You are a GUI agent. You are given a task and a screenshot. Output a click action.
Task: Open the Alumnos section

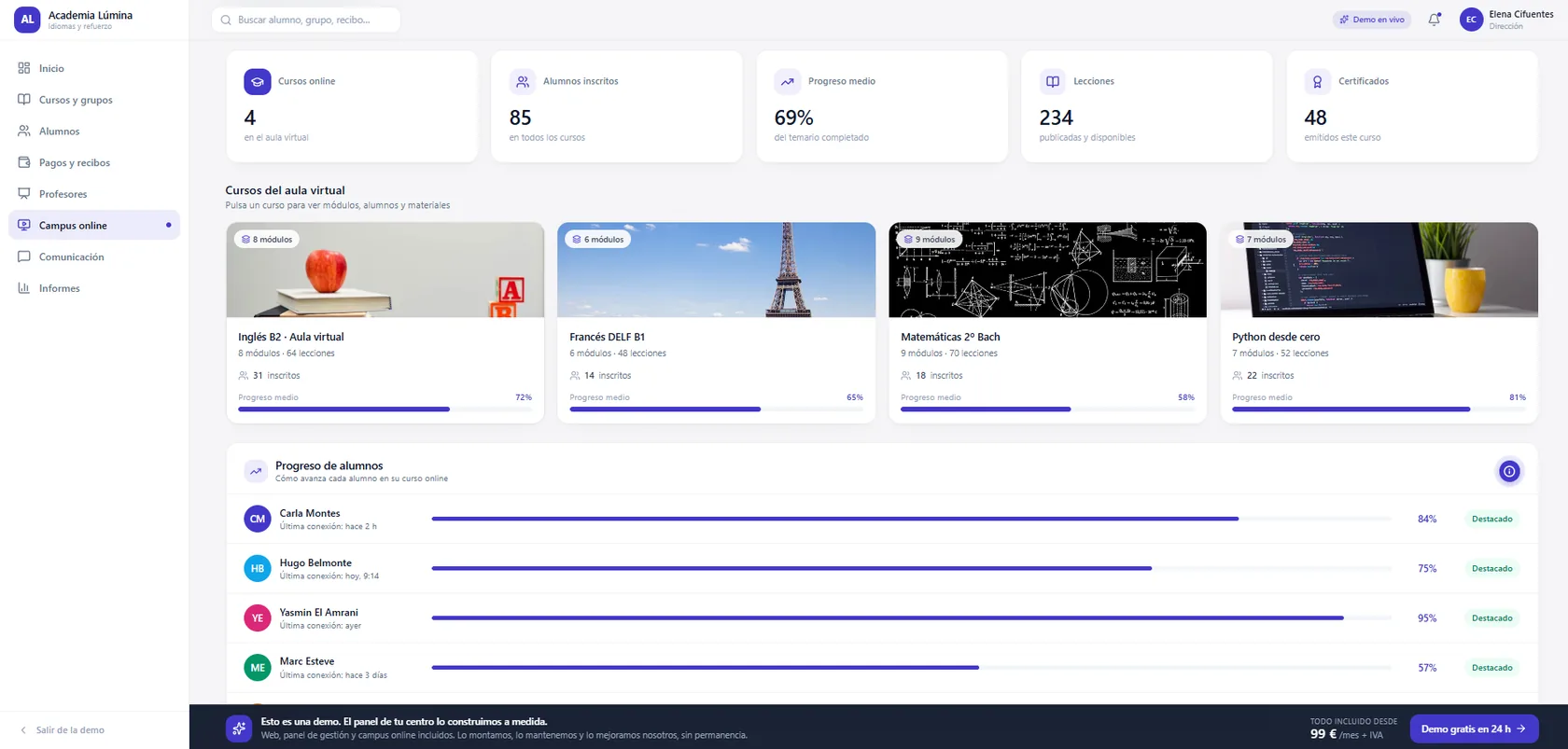(93, 132)
